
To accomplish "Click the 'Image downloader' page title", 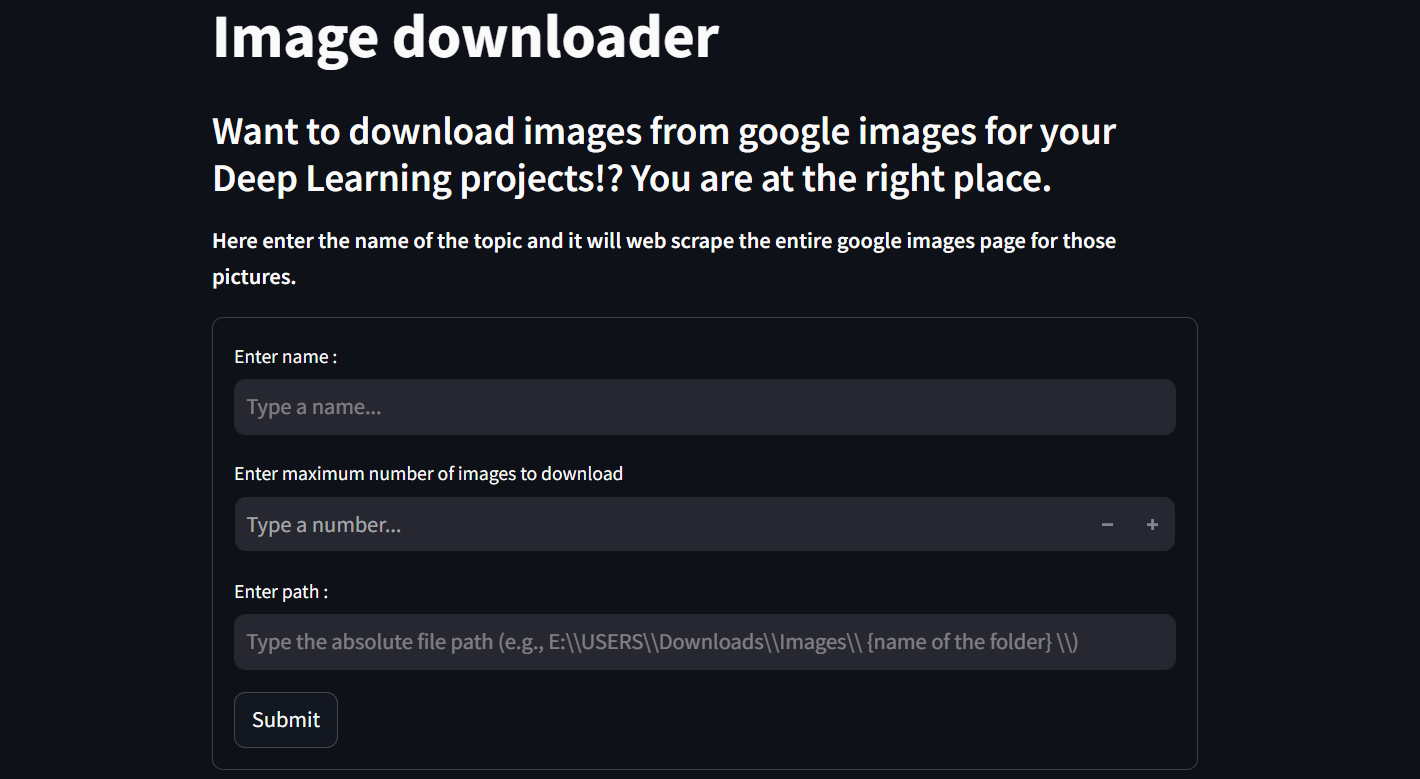I will [x=464, y=38].
